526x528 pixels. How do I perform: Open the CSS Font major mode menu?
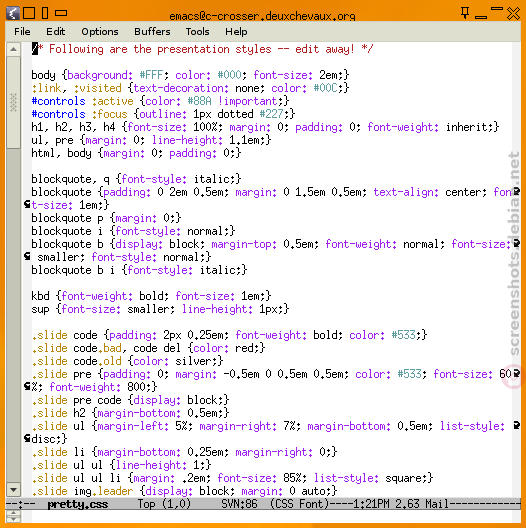coord(299,504)
